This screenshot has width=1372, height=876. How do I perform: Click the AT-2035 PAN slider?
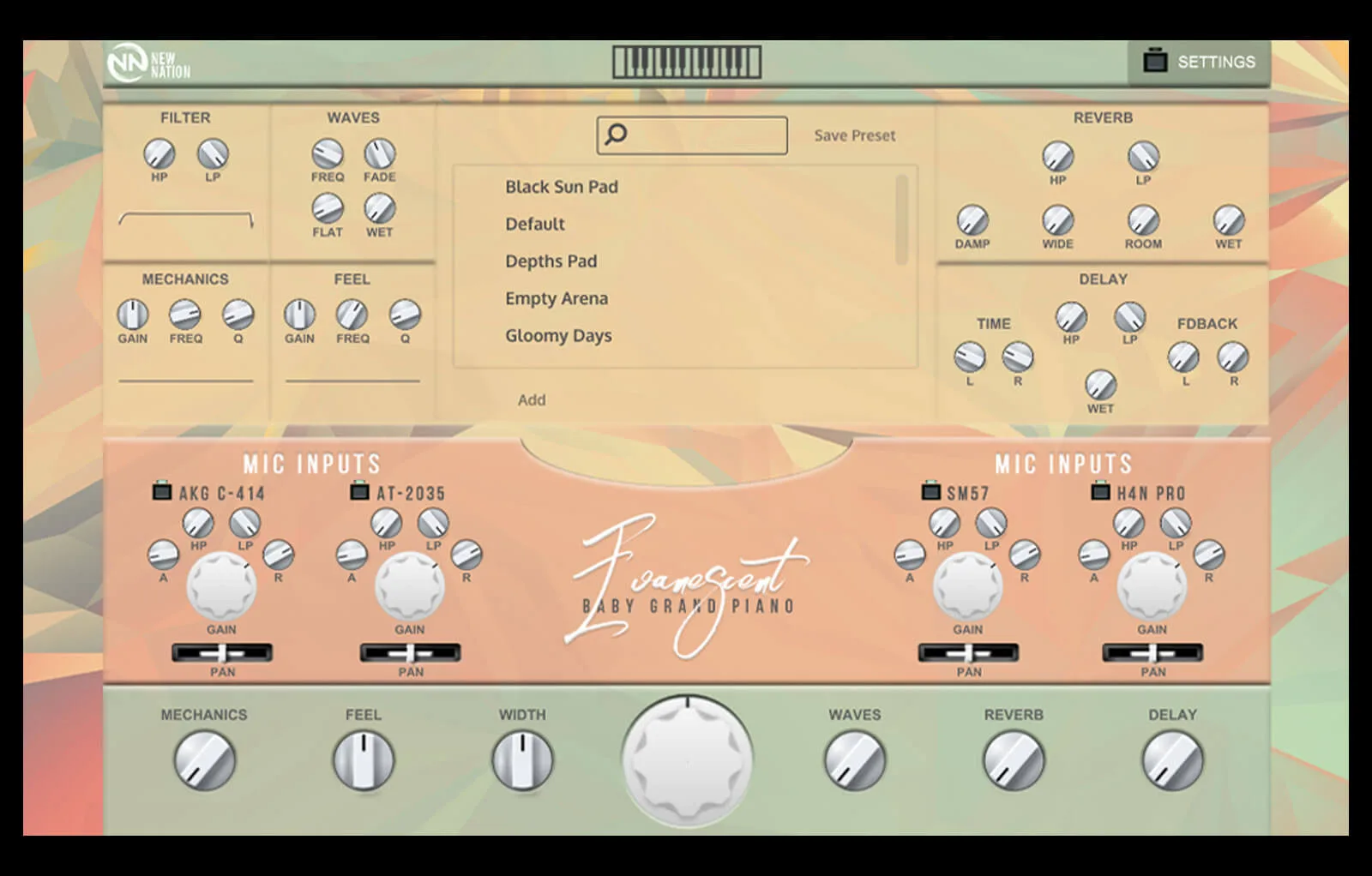410,653
